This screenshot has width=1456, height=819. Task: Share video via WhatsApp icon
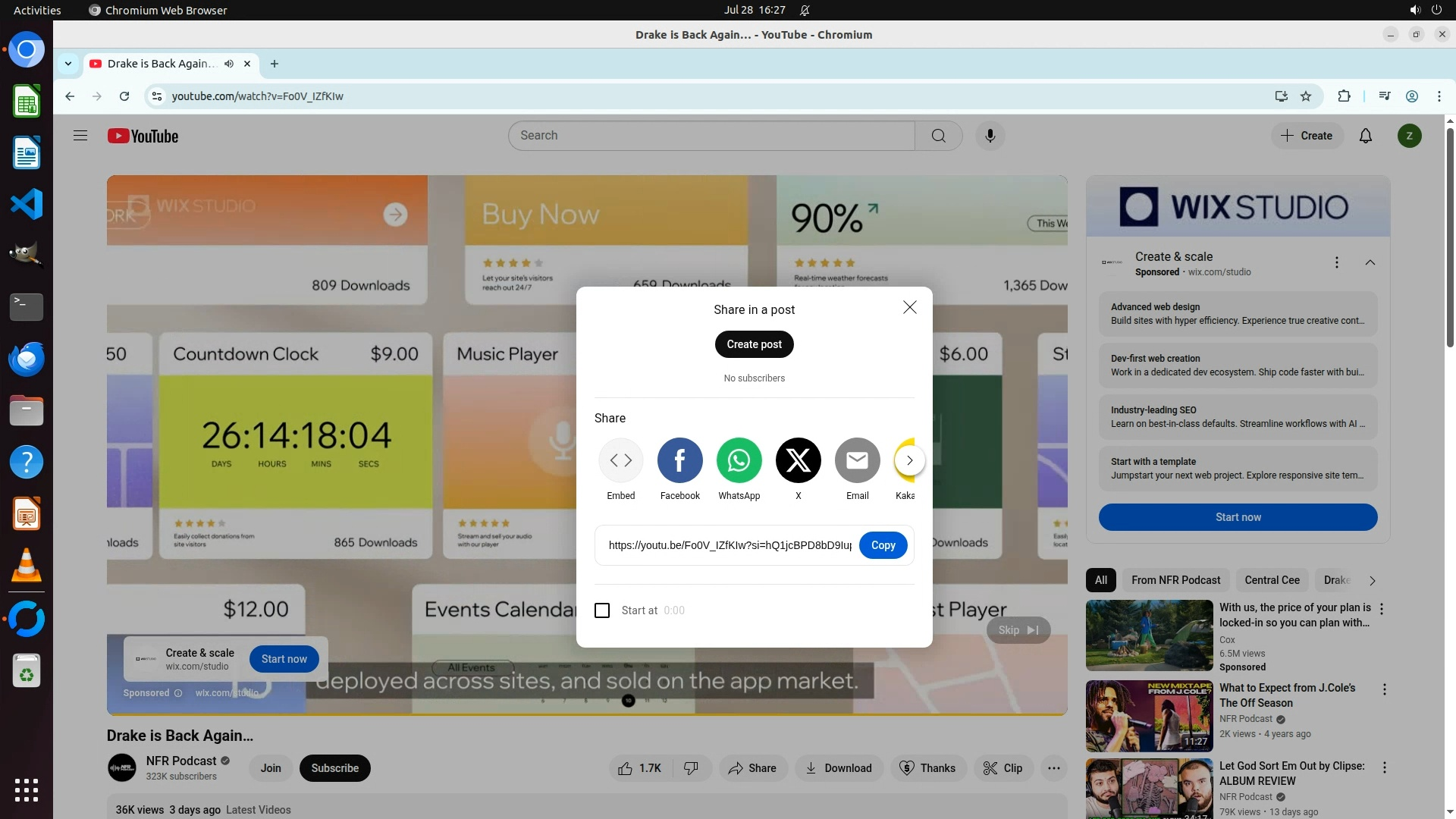(739, 460)
